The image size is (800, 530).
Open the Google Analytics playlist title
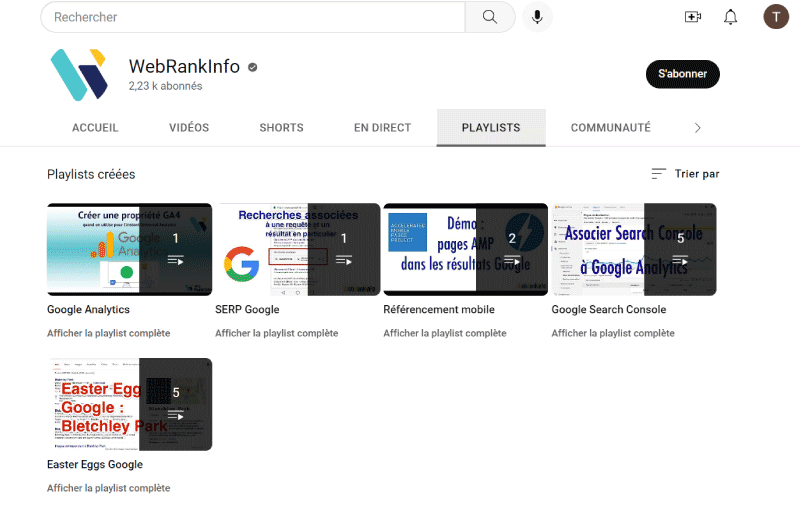[88, 310]
